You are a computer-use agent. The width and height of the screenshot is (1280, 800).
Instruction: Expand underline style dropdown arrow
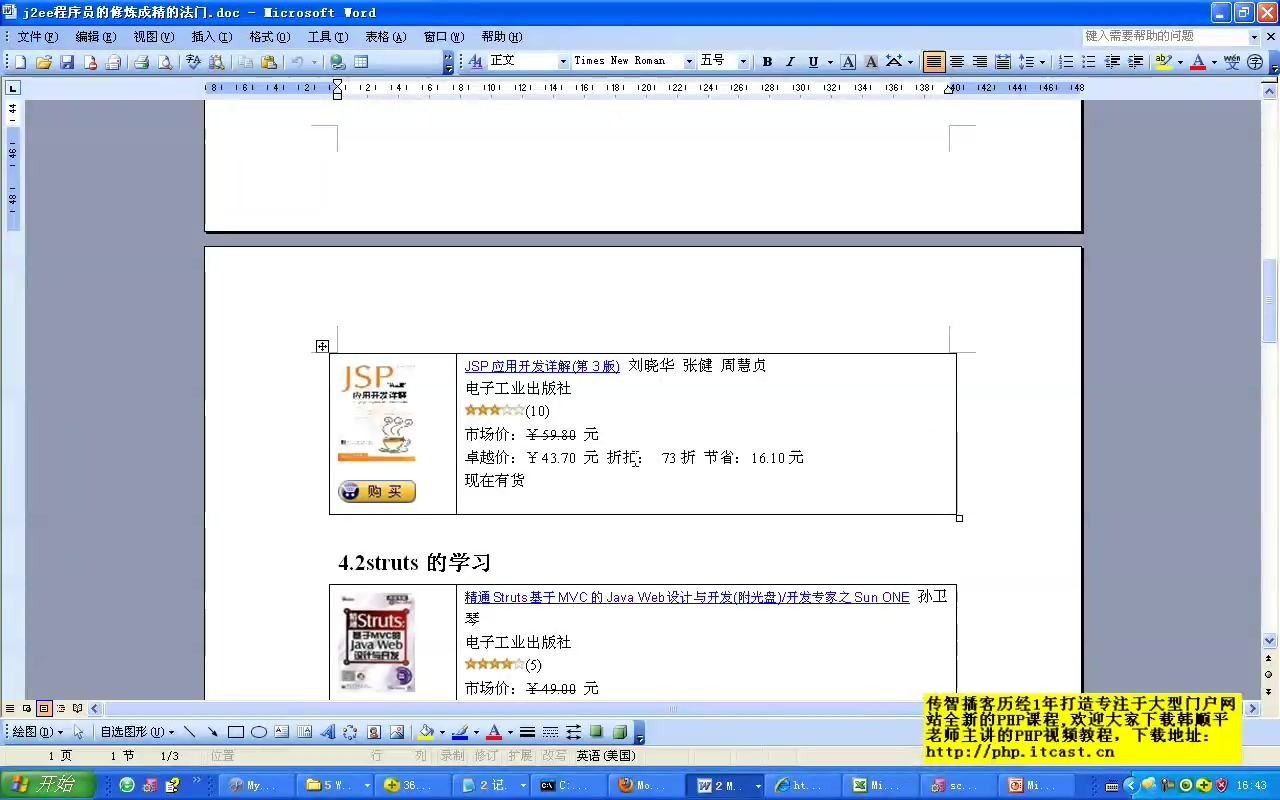click(829, 62)
